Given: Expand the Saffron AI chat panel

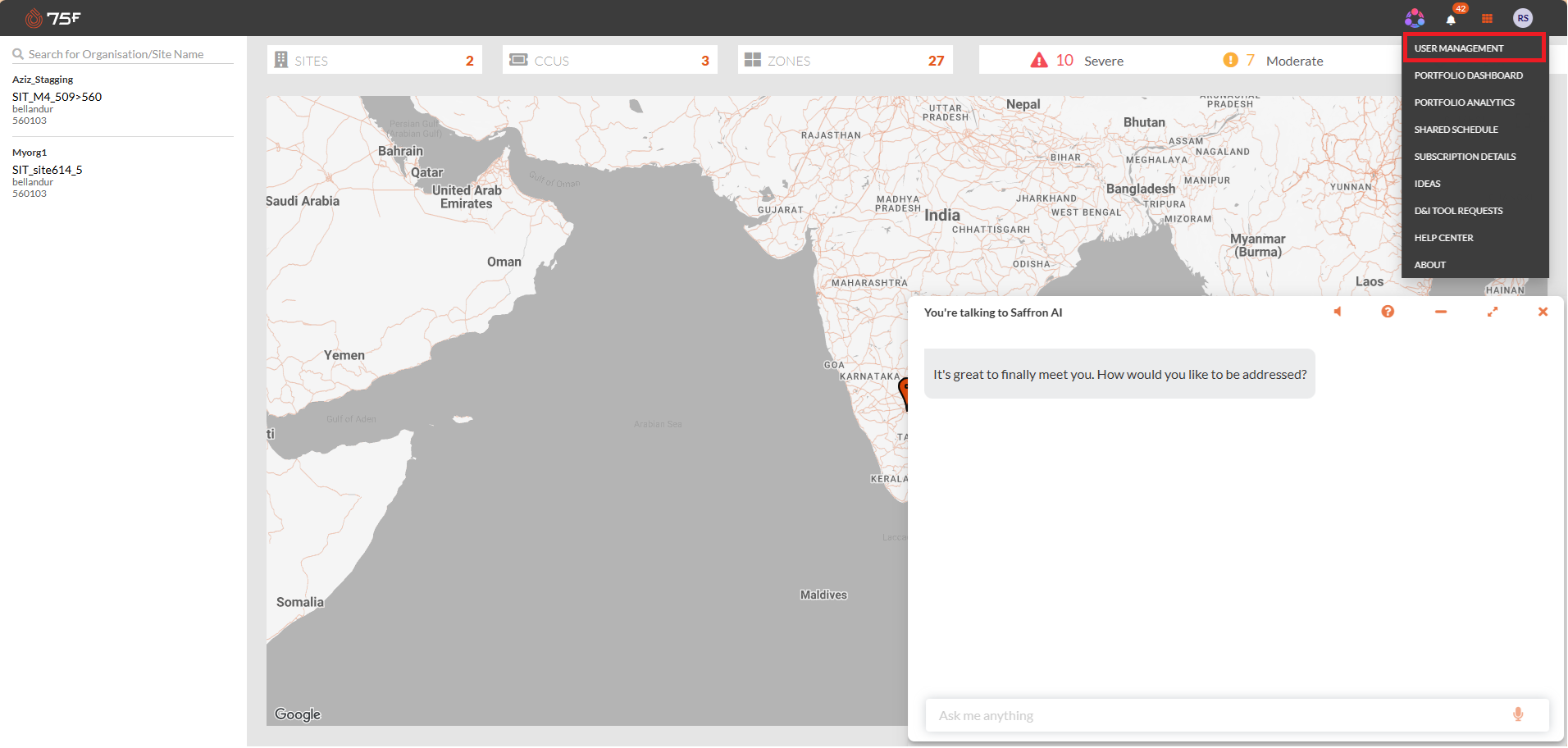Looking at the screenshot, I should tap(1493, 312).
